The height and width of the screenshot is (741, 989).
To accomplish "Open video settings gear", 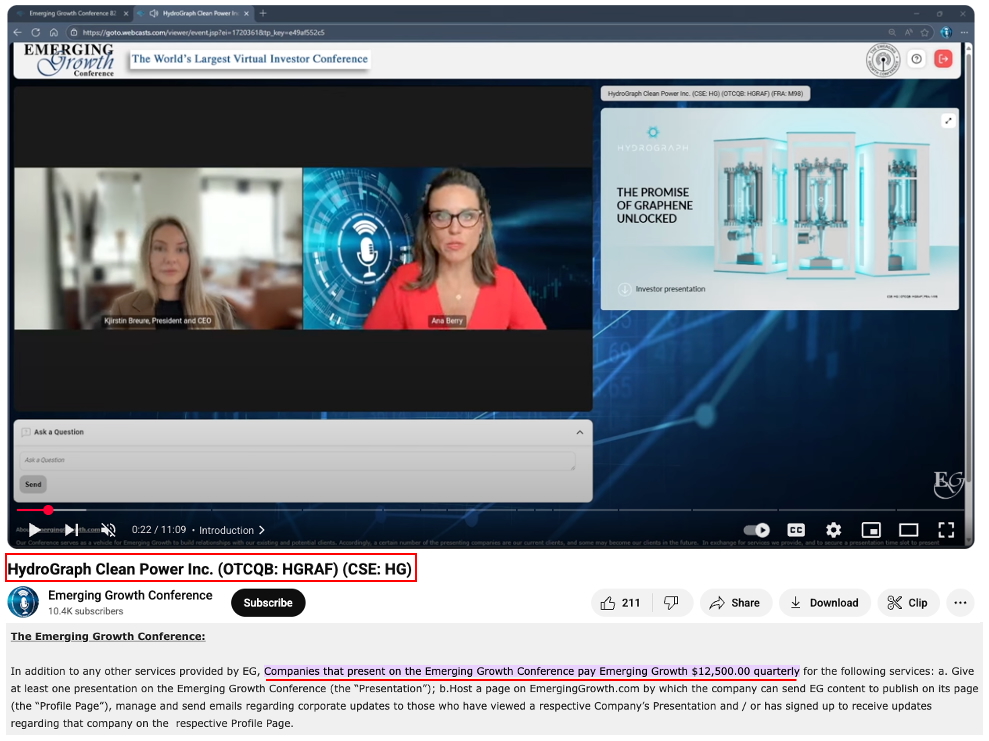I will 833,530.
